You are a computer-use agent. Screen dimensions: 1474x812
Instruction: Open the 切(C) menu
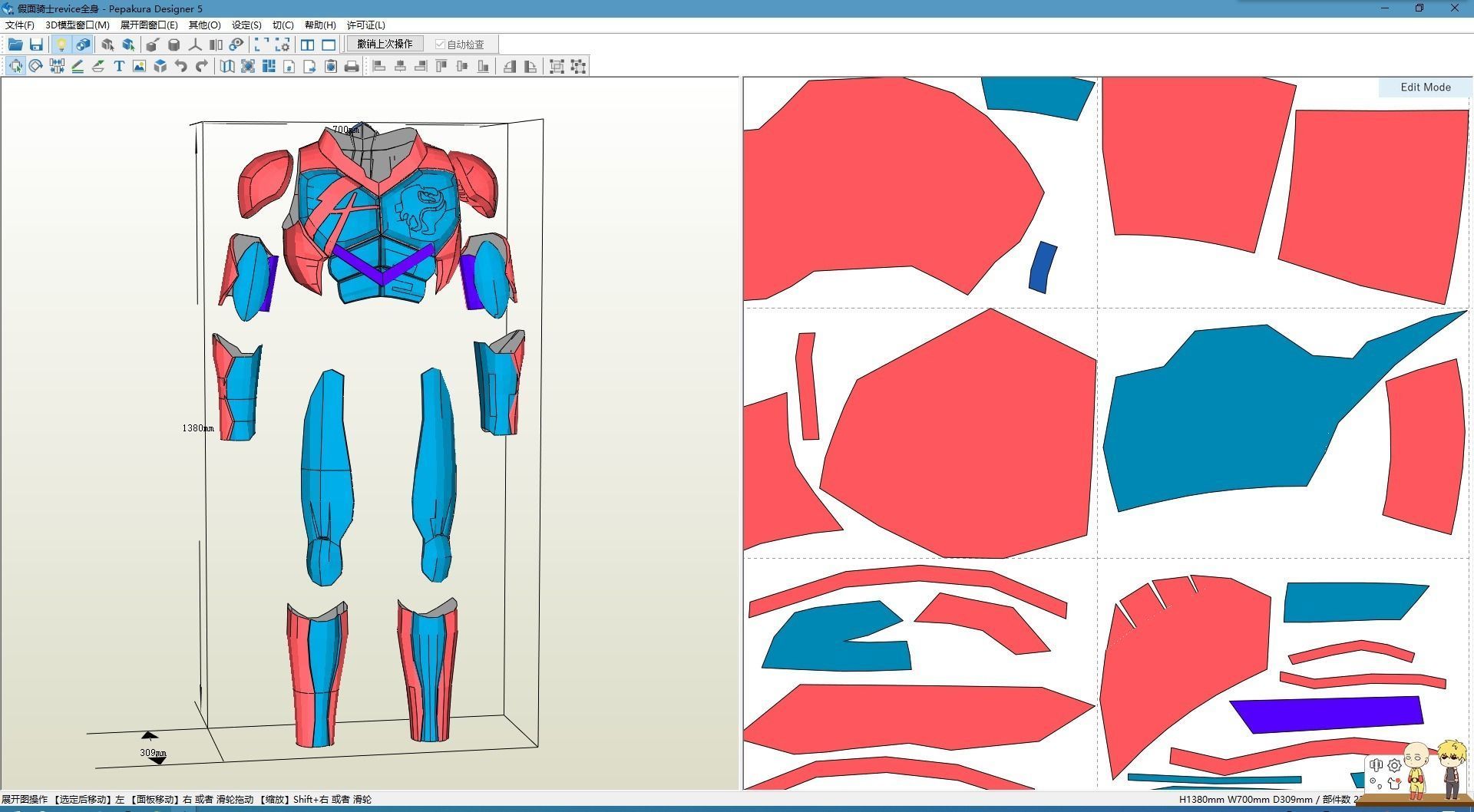click(283, 25)
